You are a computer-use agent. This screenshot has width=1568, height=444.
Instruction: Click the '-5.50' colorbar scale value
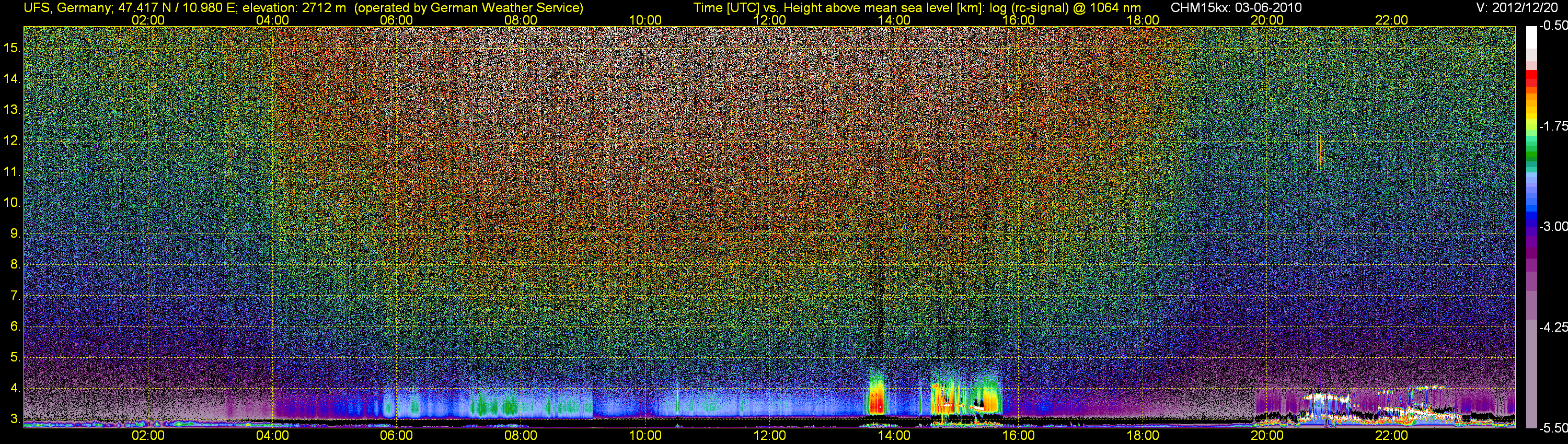coord(1553,428)
